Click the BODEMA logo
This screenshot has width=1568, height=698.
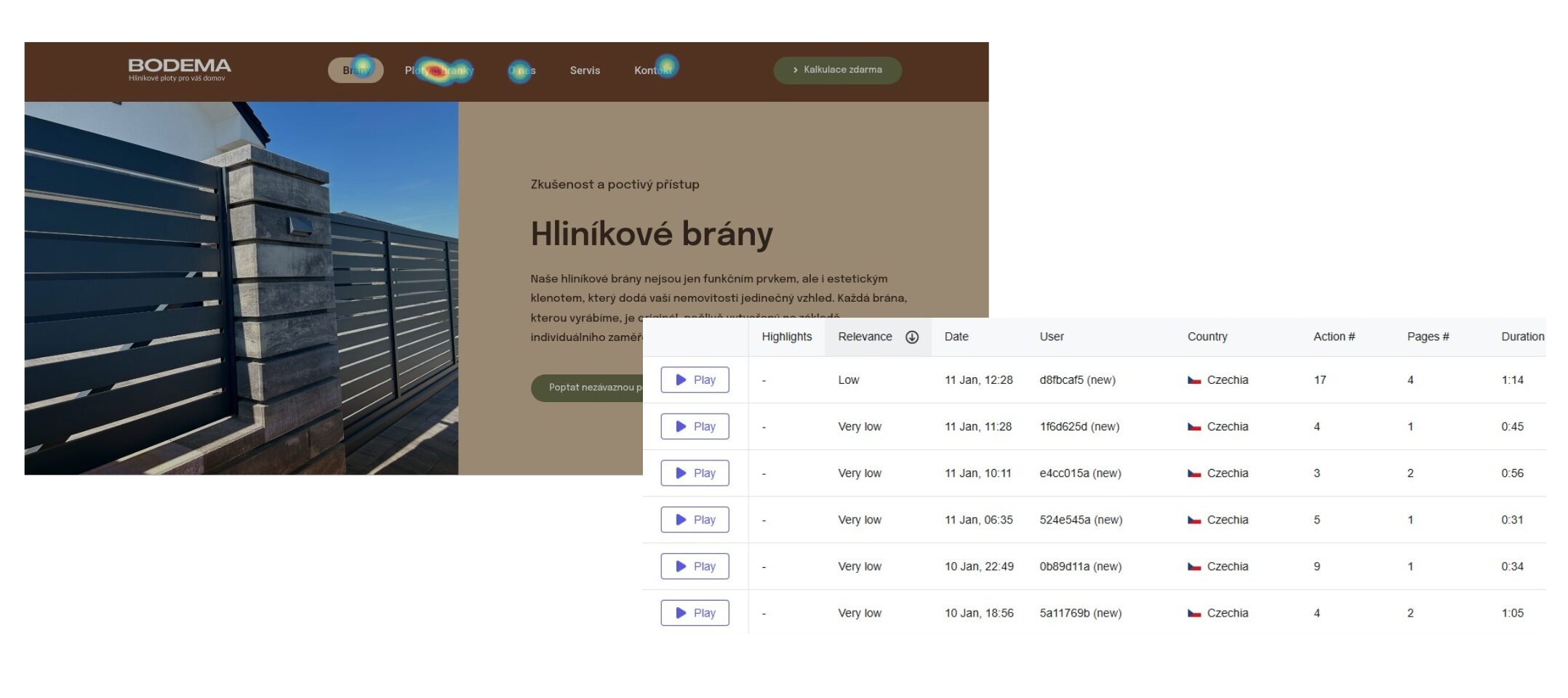pyautogui.click(x=179, y=69)
